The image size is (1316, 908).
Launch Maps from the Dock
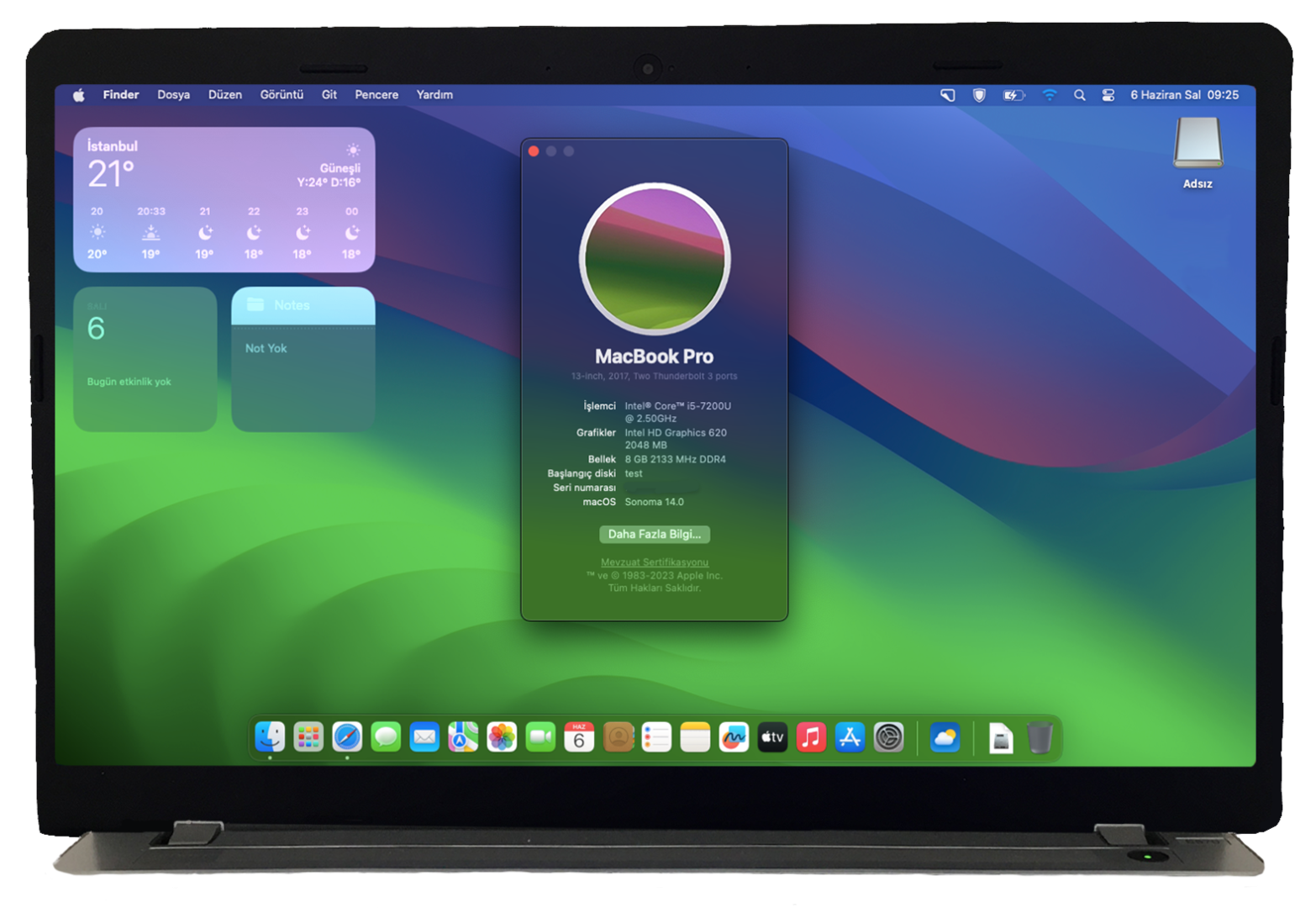(463, 737)
